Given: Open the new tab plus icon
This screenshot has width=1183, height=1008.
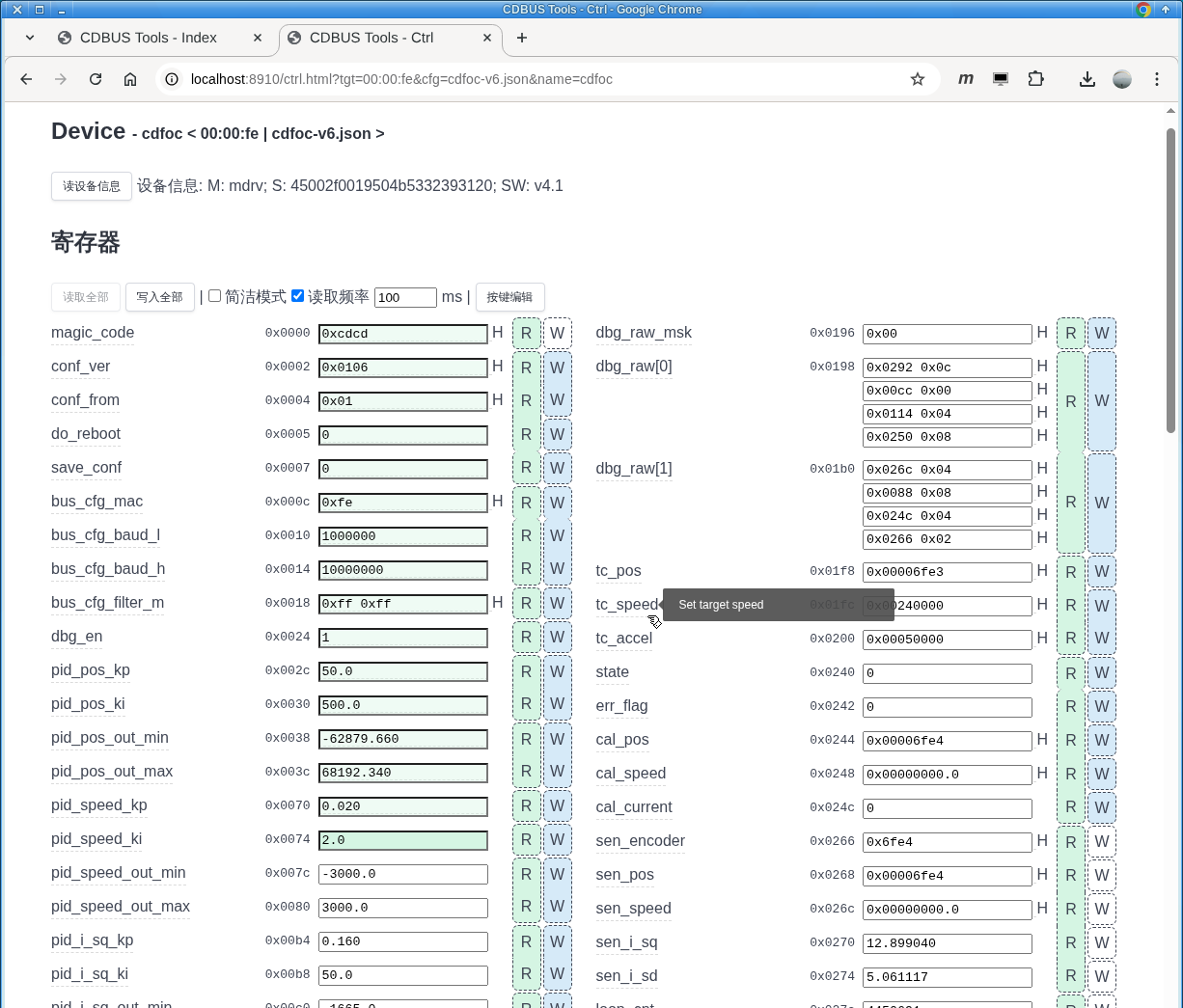Looking at the screenshot, I should pyautogui.click(x=522, y=38).
